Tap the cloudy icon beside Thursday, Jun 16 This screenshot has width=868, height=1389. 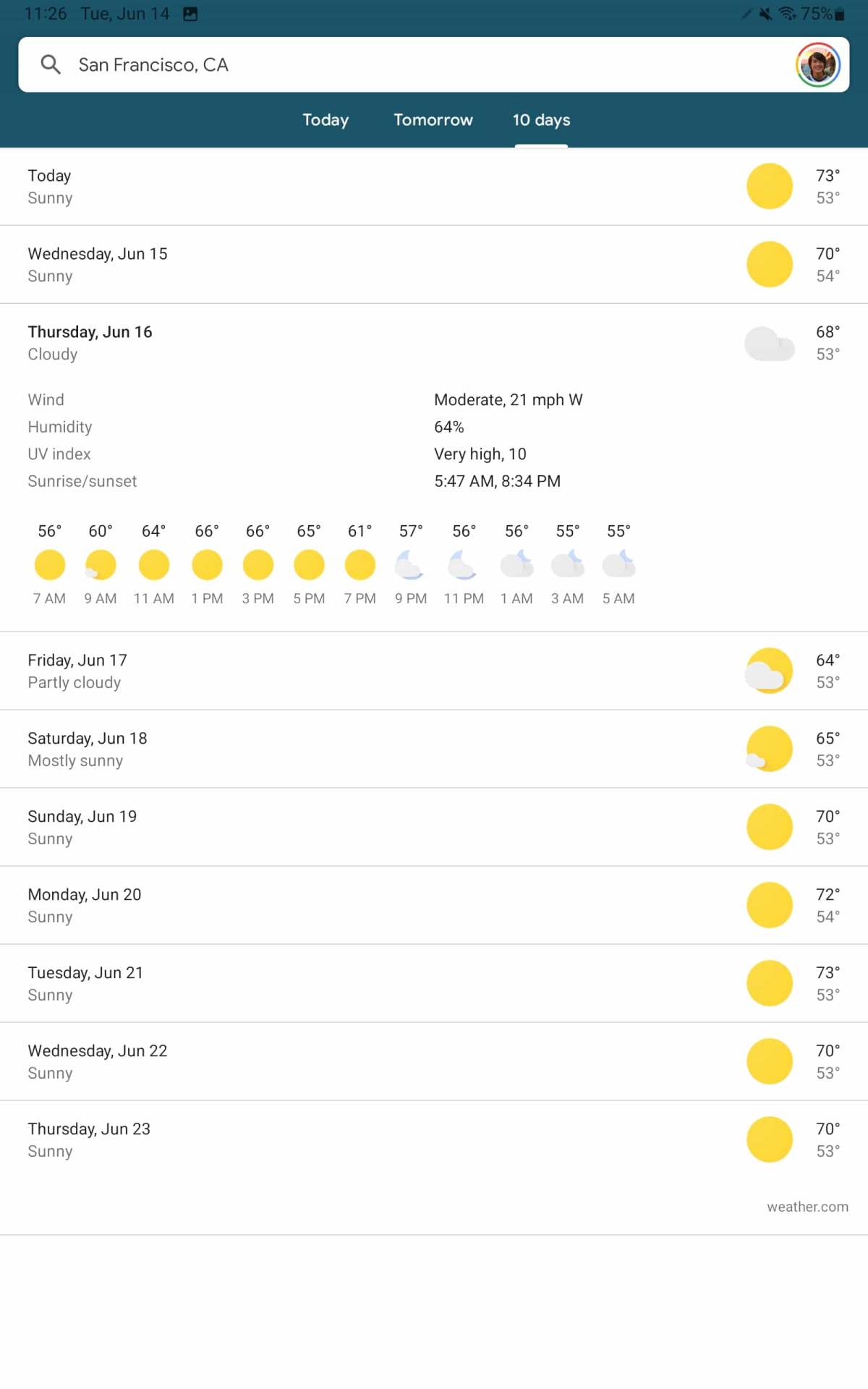(769, 343)
